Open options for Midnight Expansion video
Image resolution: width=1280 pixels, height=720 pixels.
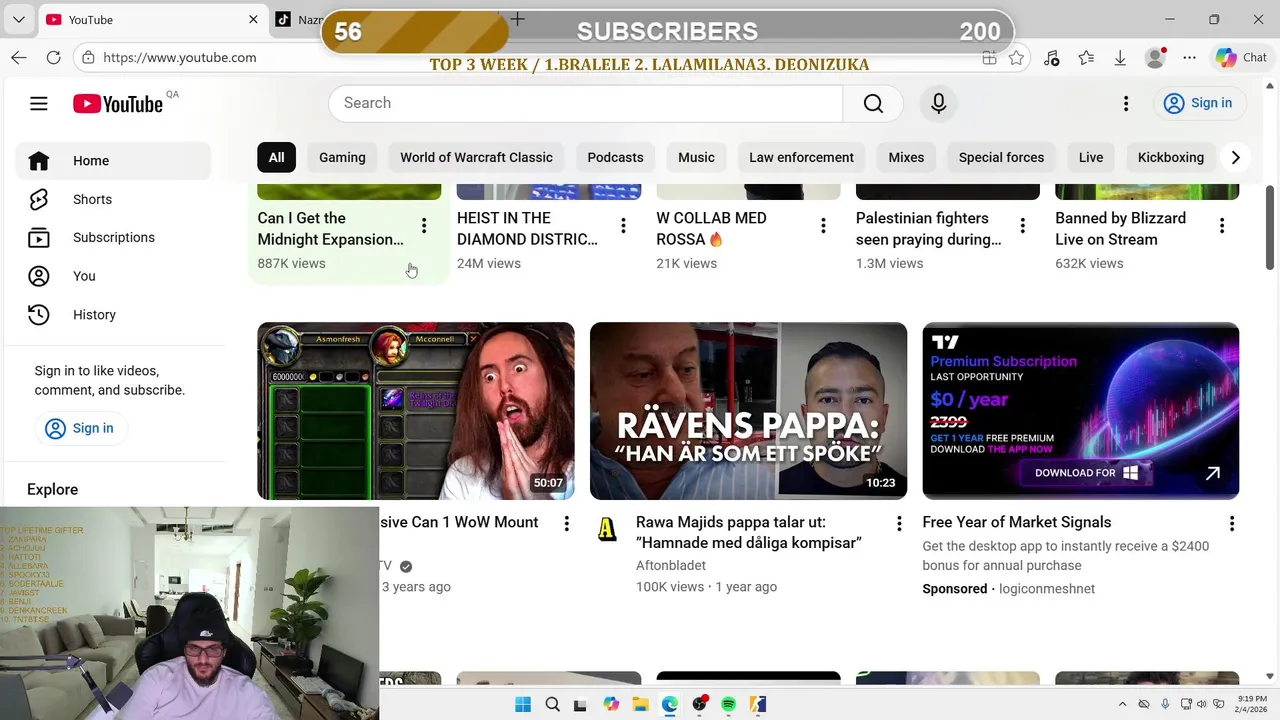[424, 227]
